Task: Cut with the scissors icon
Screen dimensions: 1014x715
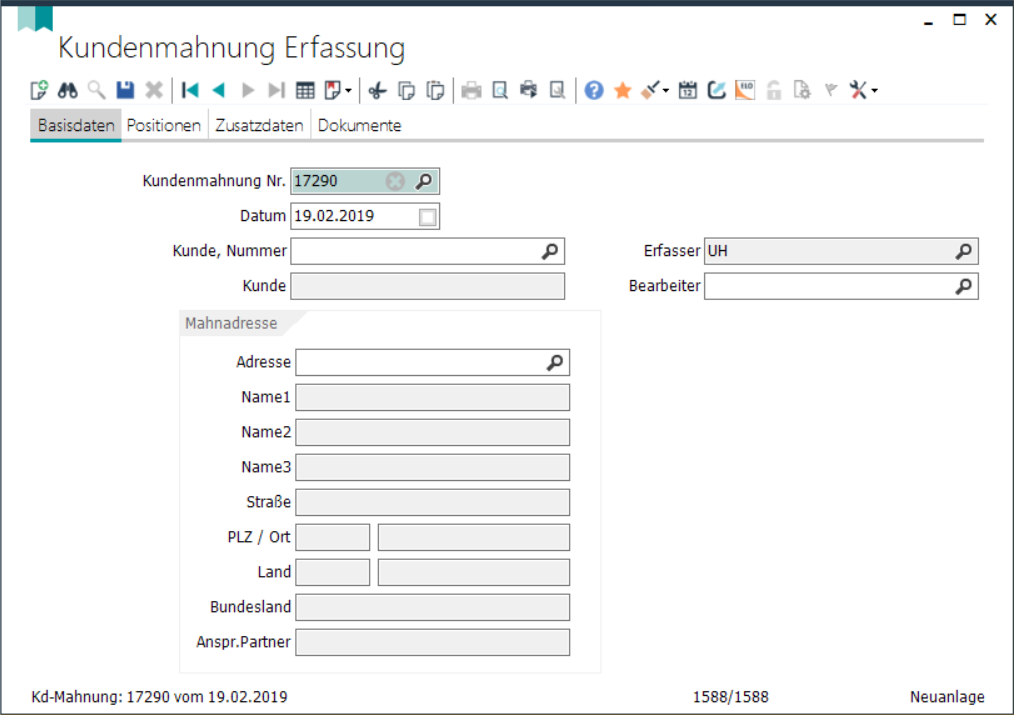Action: coord(377,90)
